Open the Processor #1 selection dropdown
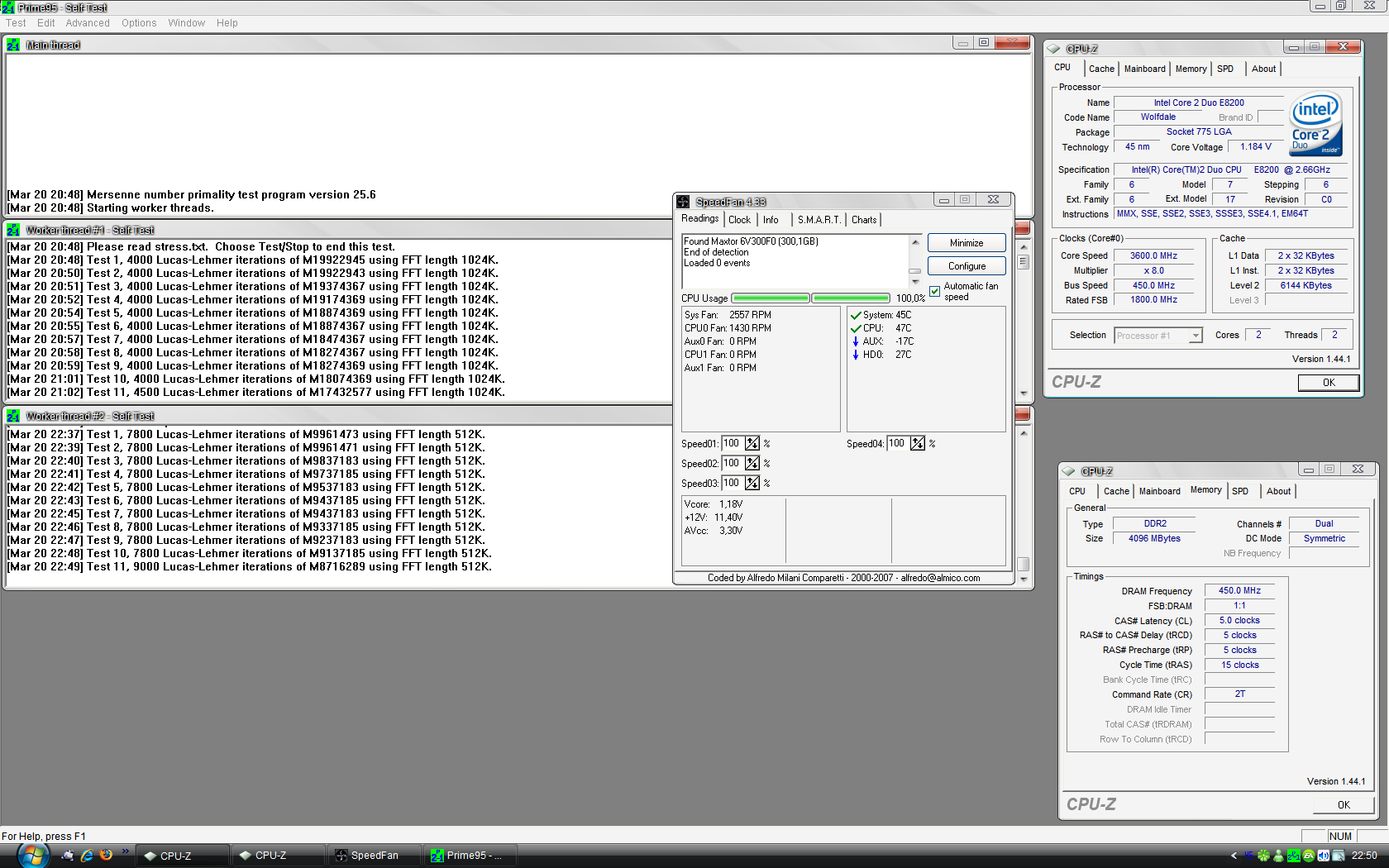 tap(1196, 336)
